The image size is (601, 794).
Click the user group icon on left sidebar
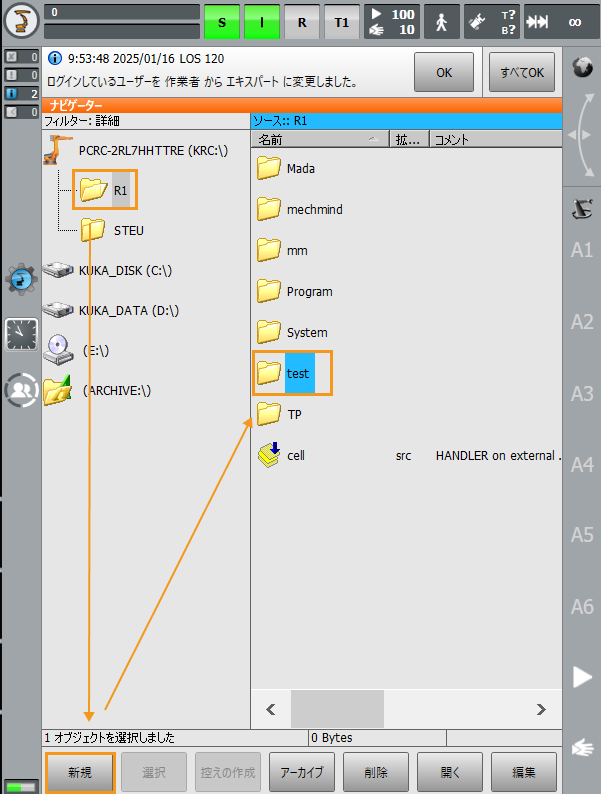[21, 390]
